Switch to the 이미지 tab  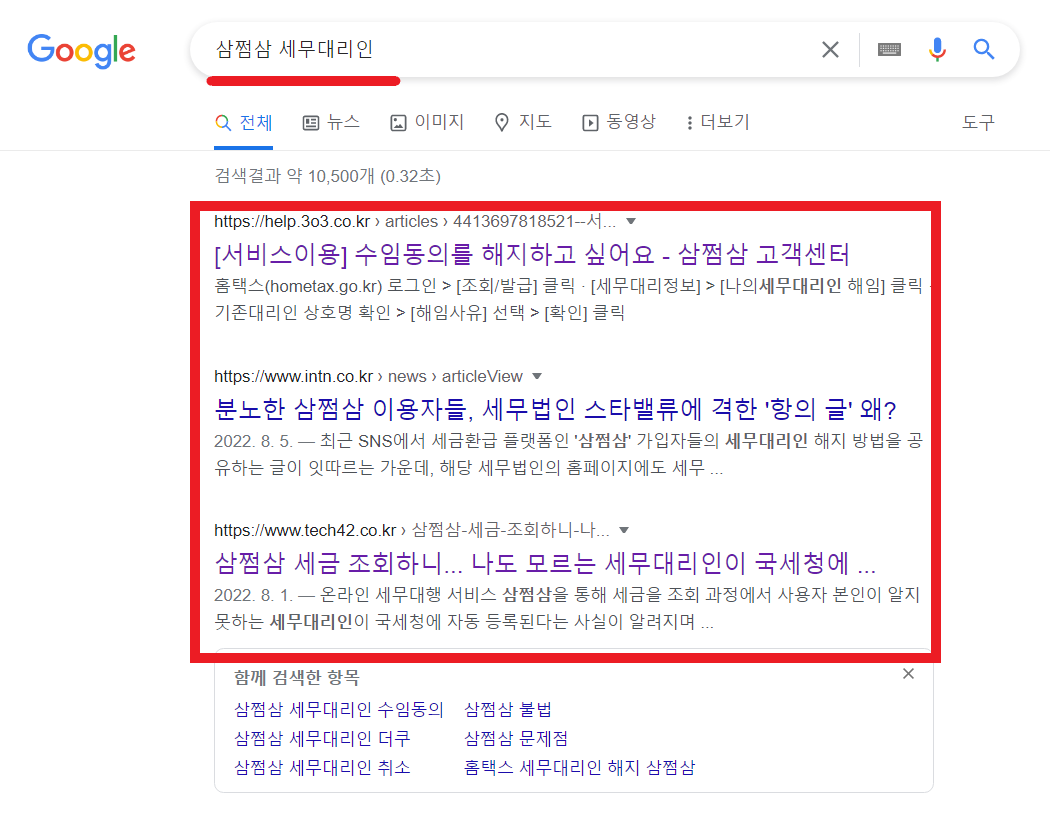[427, 122]
